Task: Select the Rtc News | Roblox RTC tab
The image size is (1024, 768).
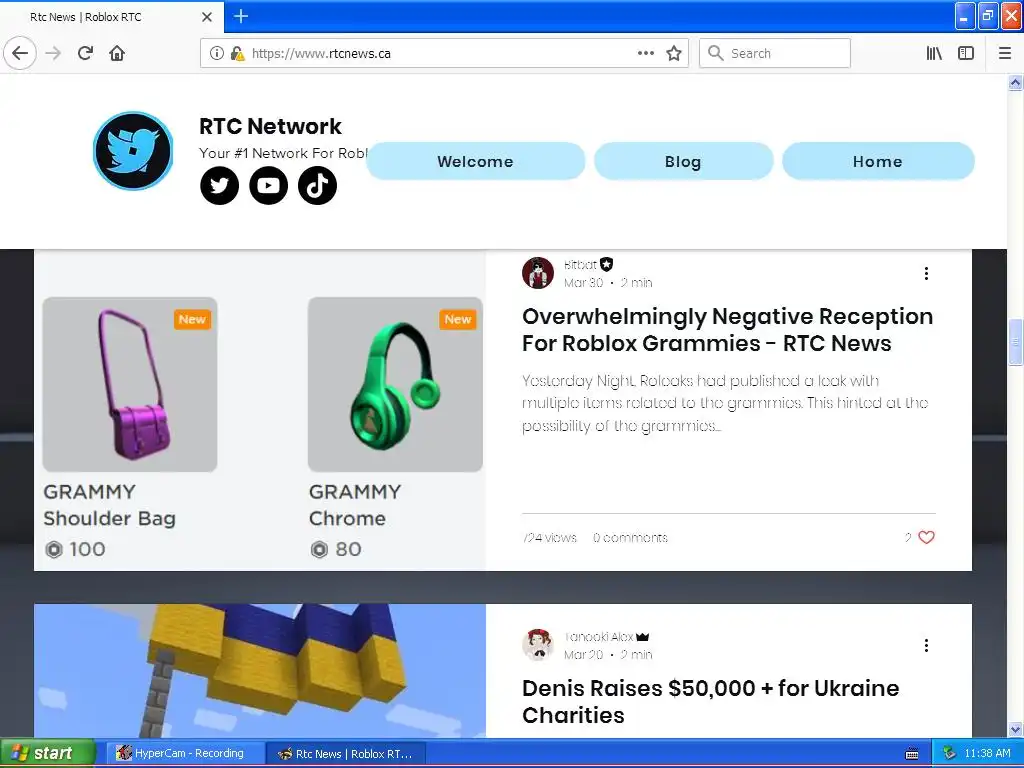Action: click(x=111, y=17)
